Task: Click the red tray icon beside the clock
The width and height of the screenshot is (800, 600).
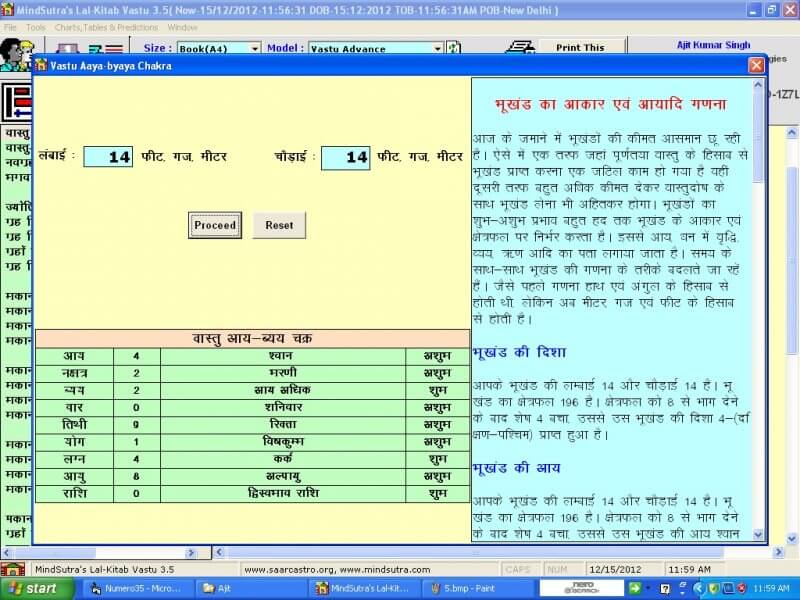Action: coord(742,588)
